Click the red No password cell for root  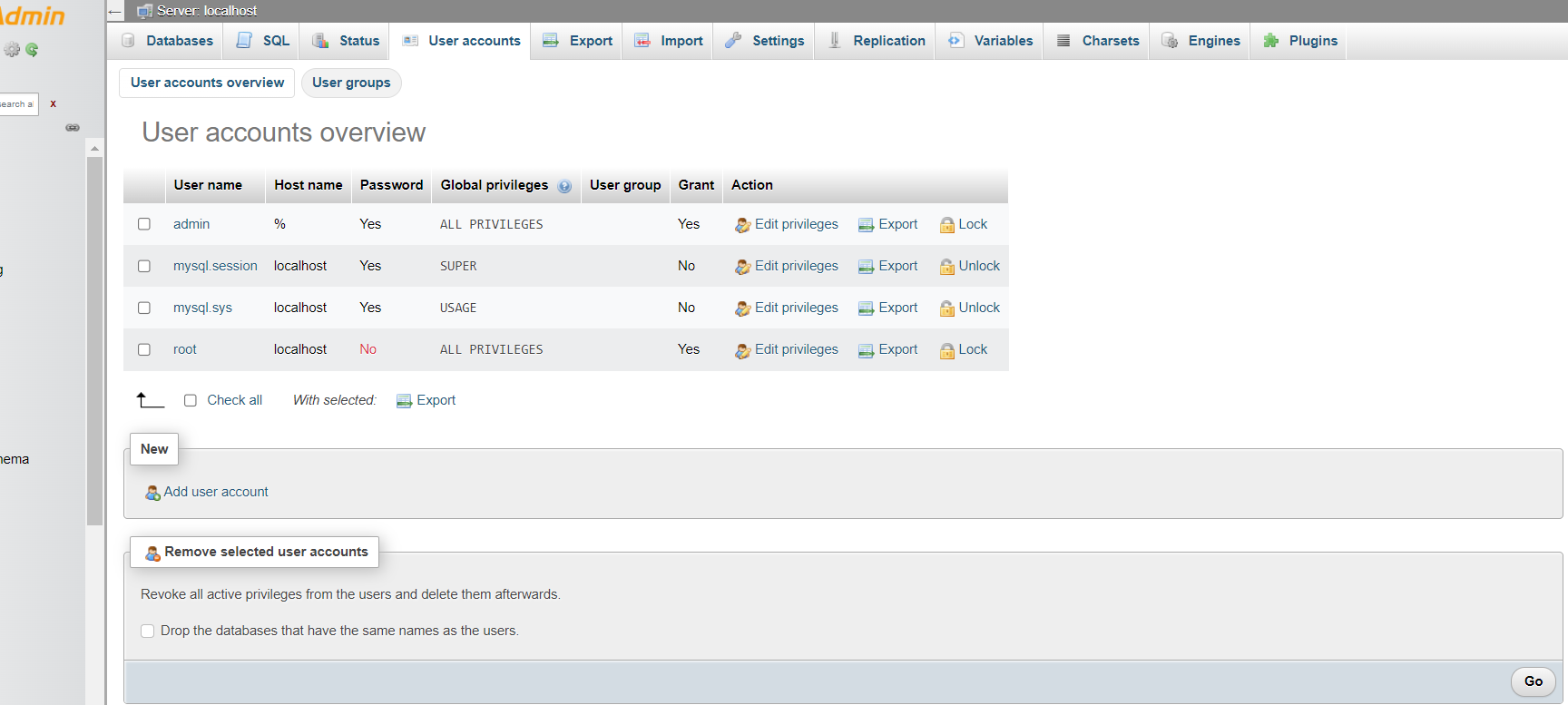click(367, 349)
